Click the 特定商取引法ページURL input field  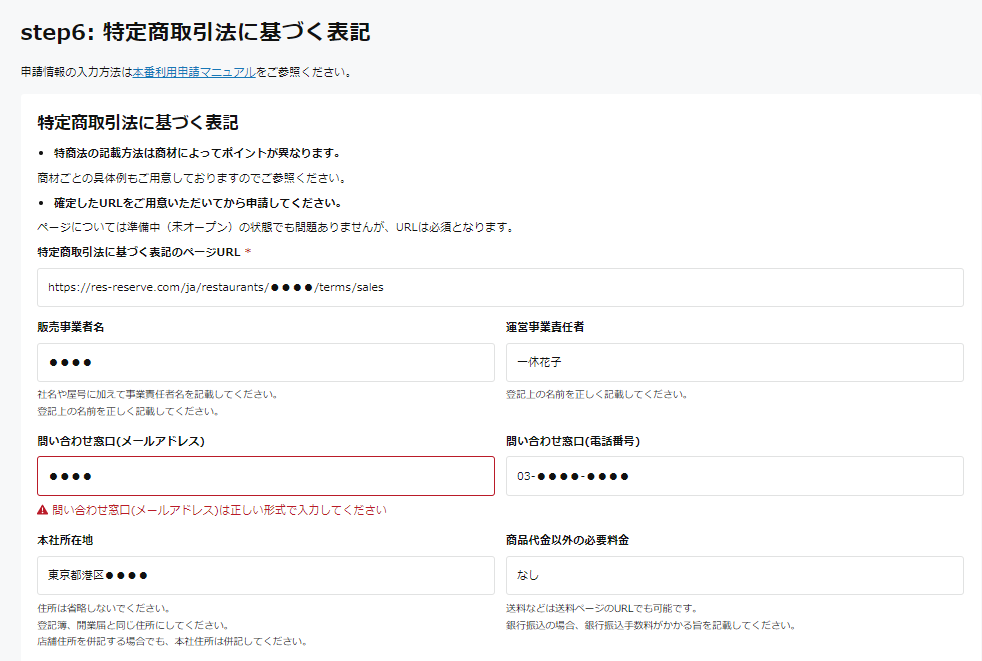tap(500, 287)
